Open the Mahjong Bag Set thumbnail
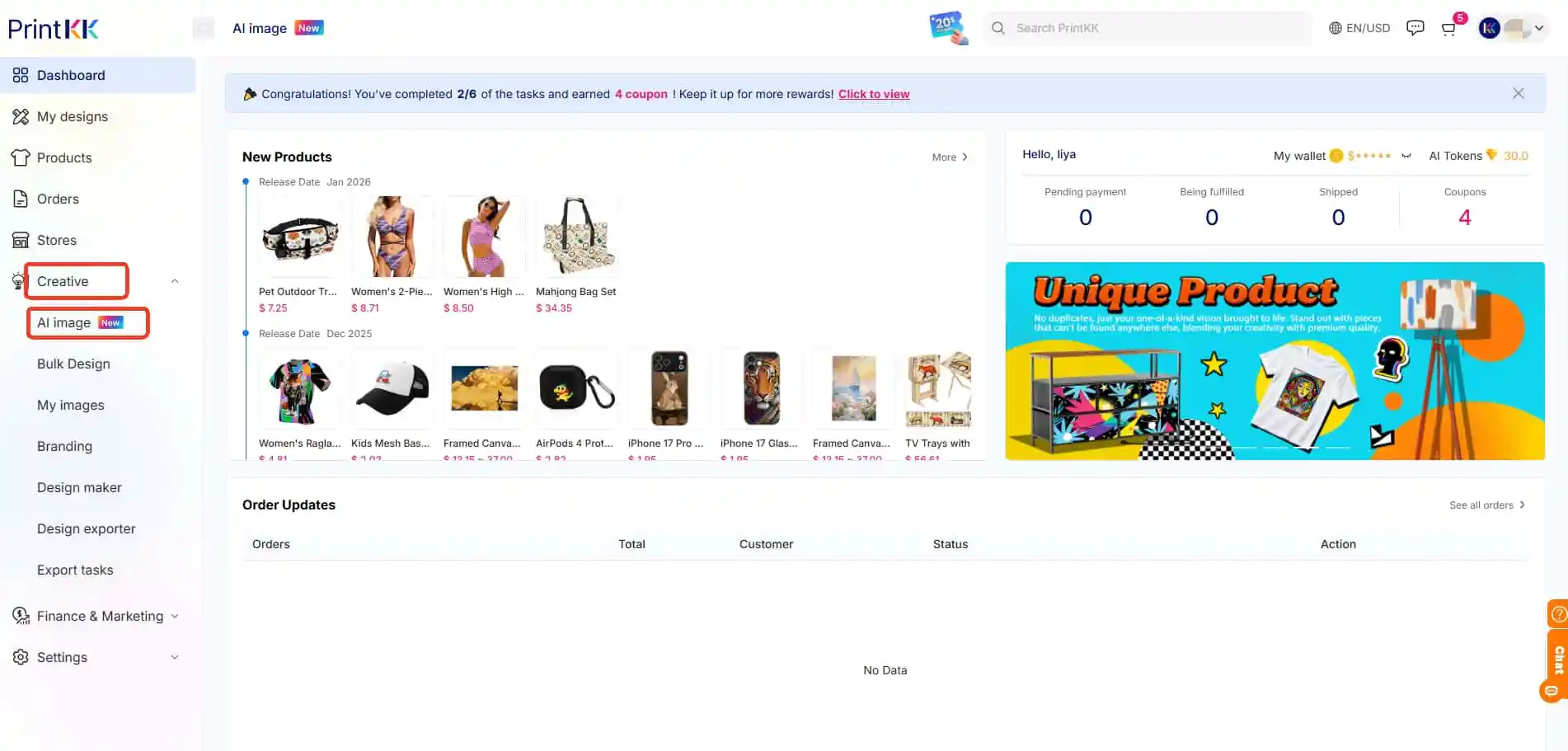This screenshot has height=751, width=1568. click(576, 237)
